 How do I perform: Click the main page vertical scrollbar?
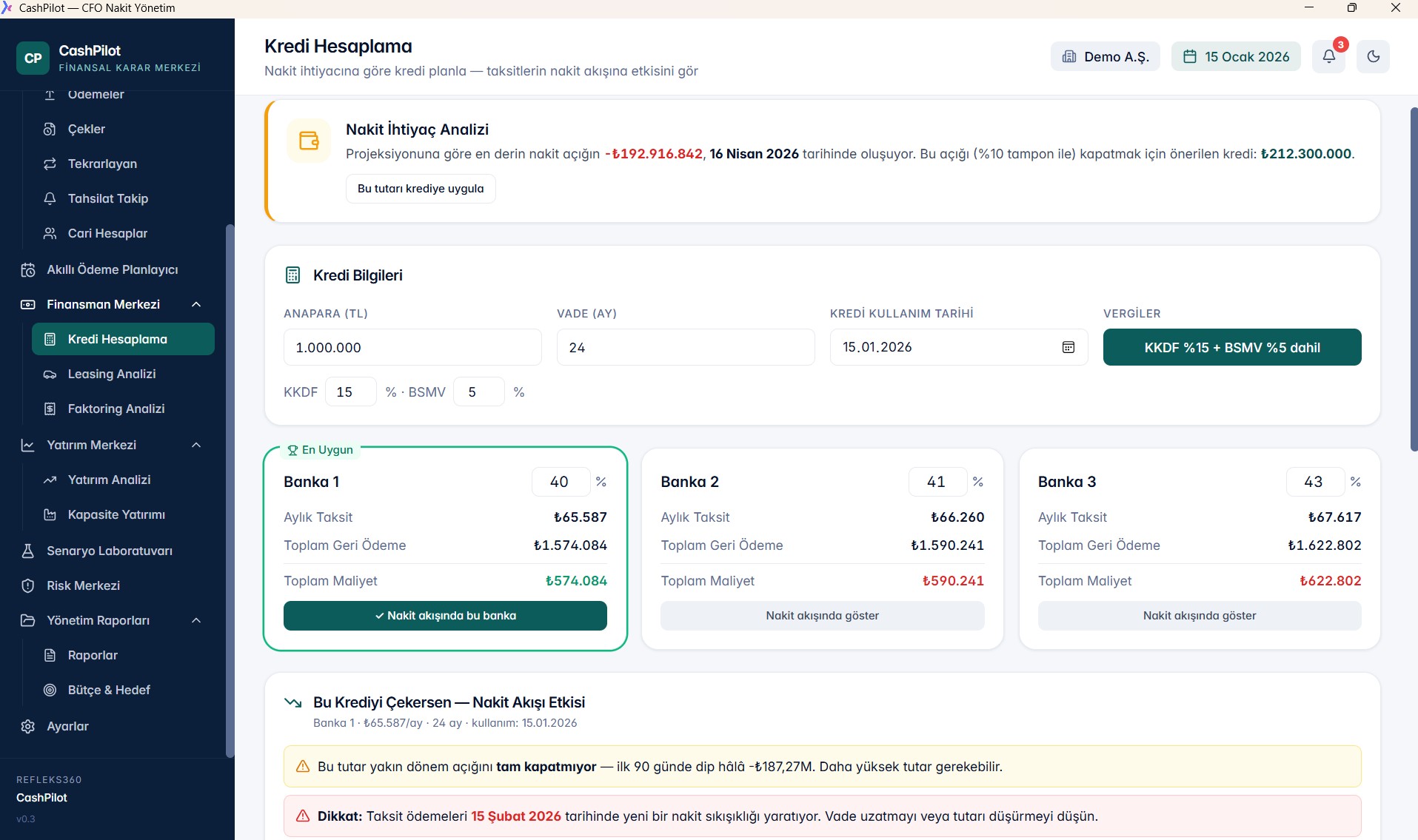pyautogui.click(x=1414, y=280)
